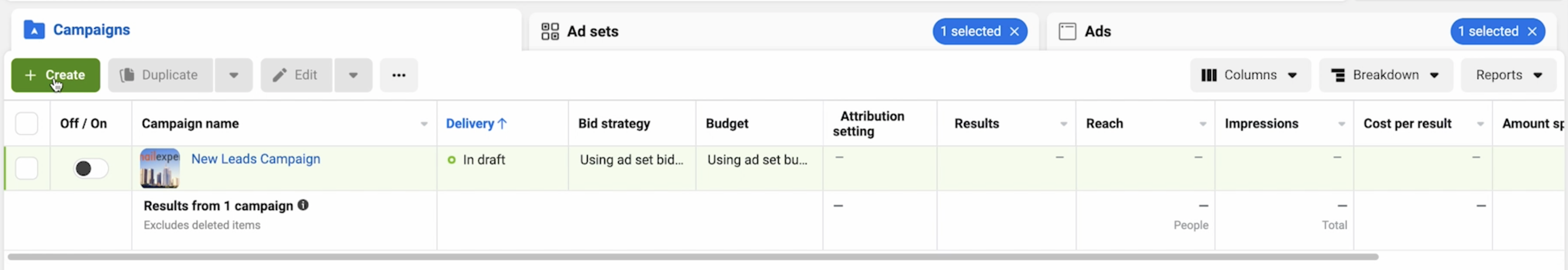Switch to the Ads tab
Viewport: 1568px width, 270px height.
pyautogui.click(x=1098, y=31)
